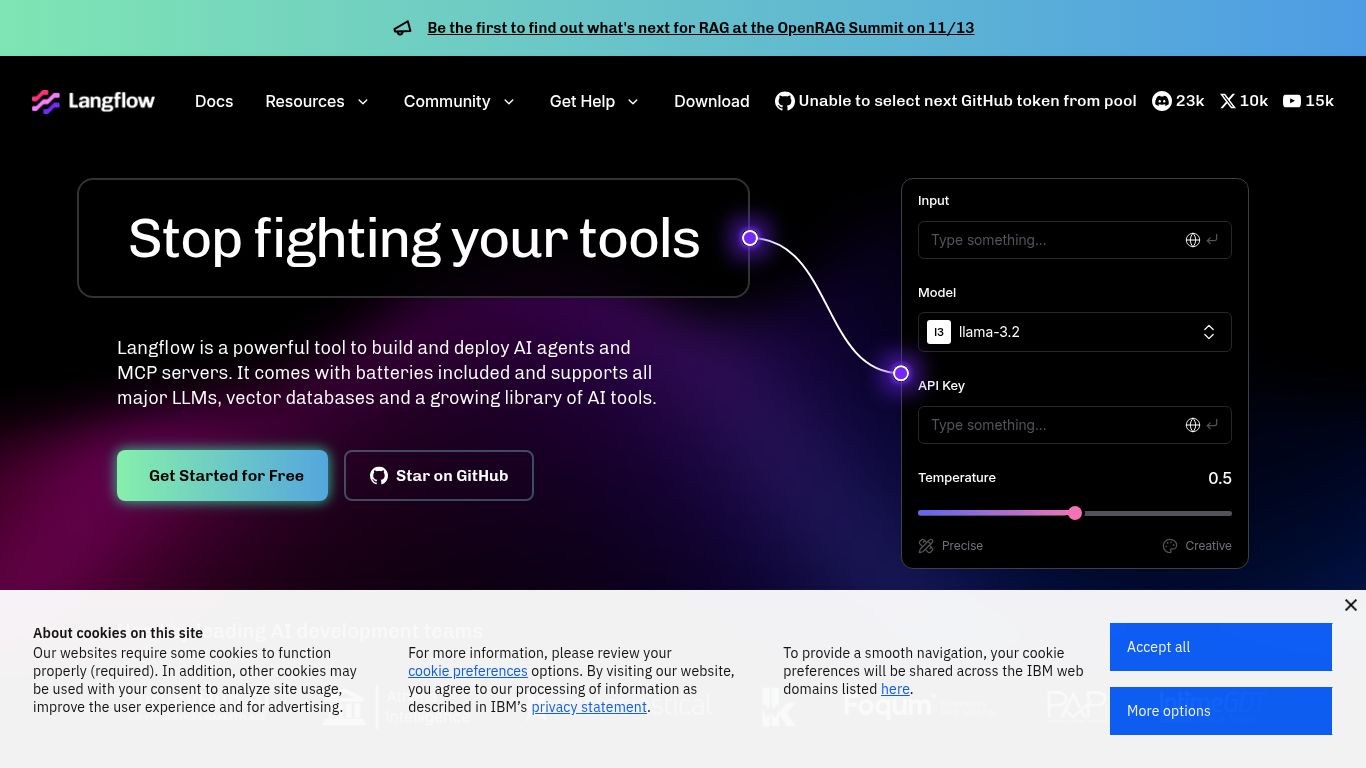The width and height of the screenshot is (1366, 768).
Task: Click the megaphone announcement icon
Action: click(x=403, y=28)
